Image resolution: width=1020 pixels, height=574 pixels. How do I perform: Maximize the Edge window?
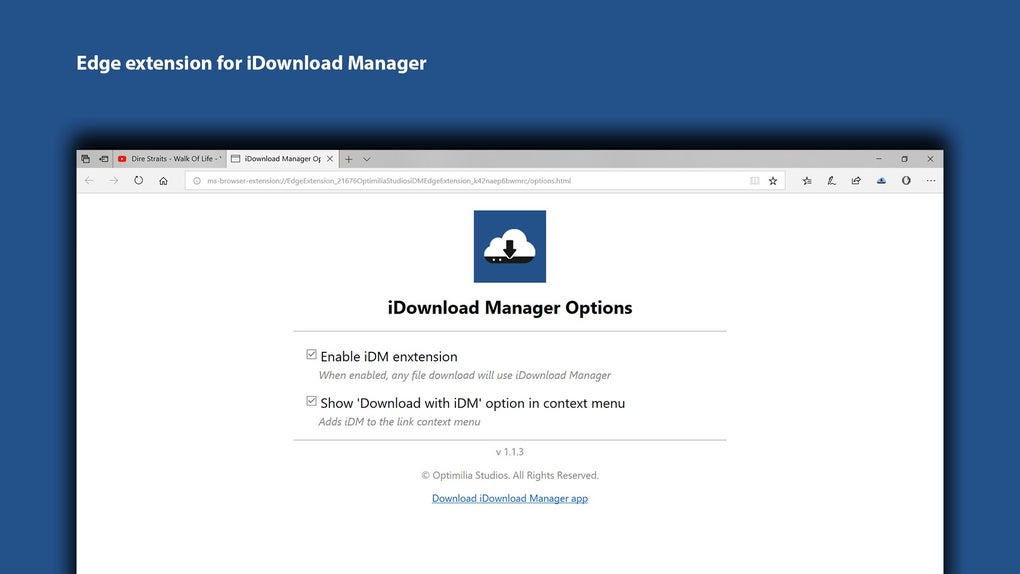click(x=904, y=159)
